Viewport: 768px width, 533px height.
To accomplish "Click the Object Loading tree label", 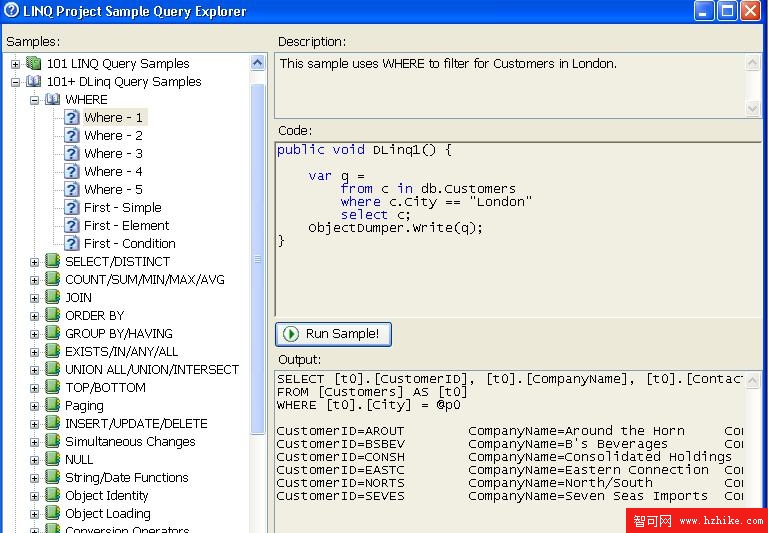I will point(108,513).
